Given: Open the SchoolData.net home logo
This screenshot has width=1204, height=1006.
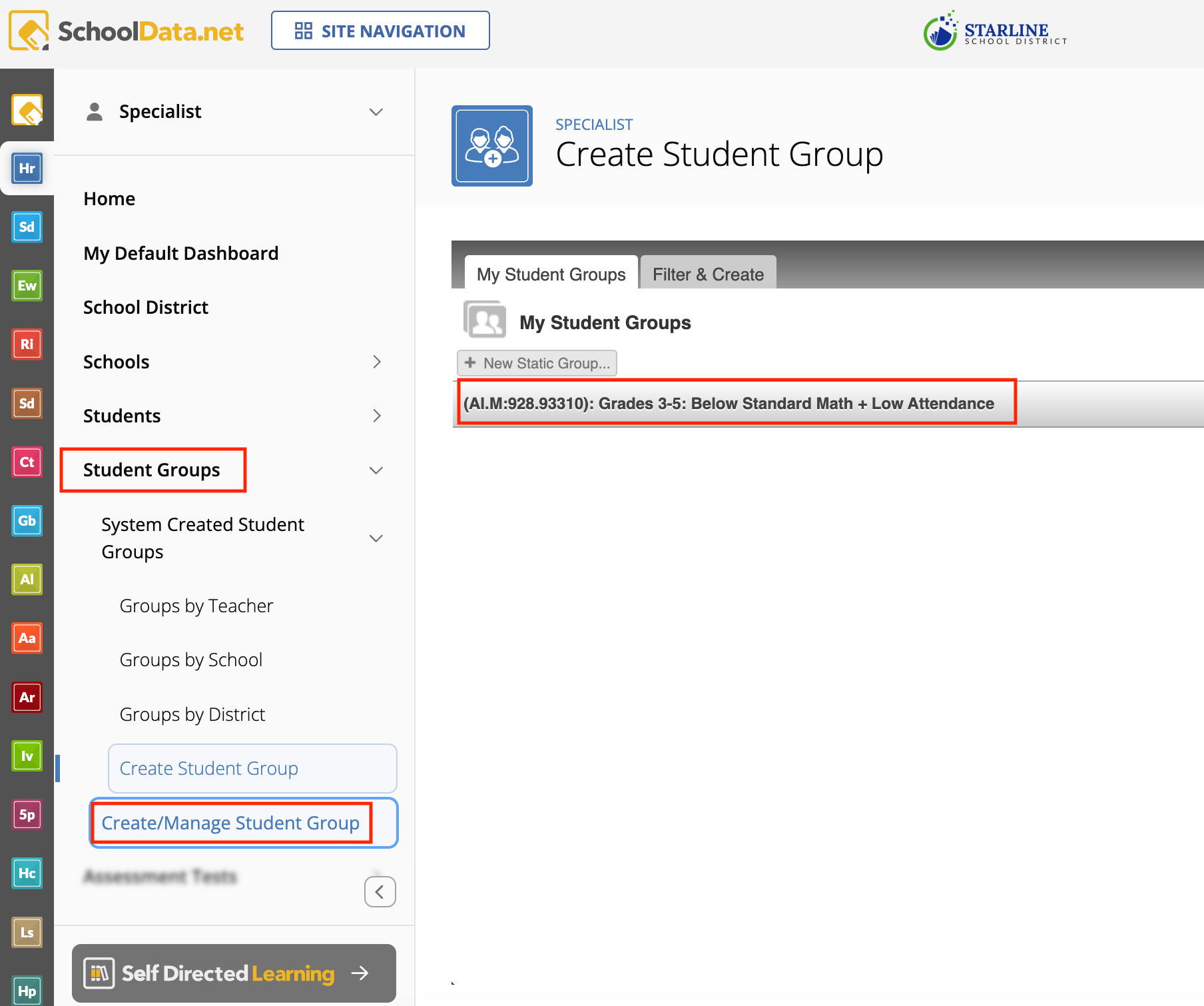Looking at the screenshot, I should click(127, 31).
